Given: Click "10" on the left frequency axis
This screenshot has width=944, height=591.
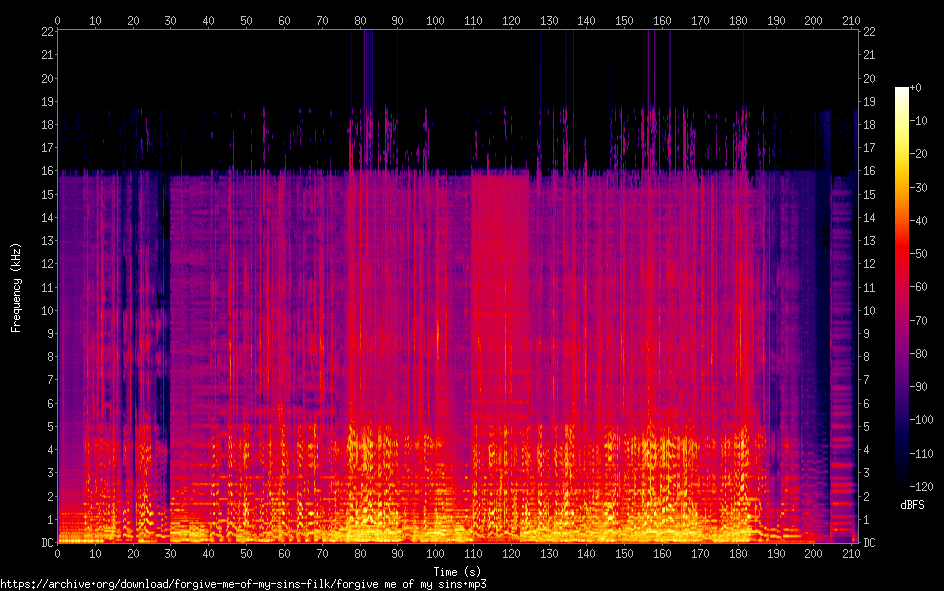Looking at the screenshot, I should pos(48,311).
